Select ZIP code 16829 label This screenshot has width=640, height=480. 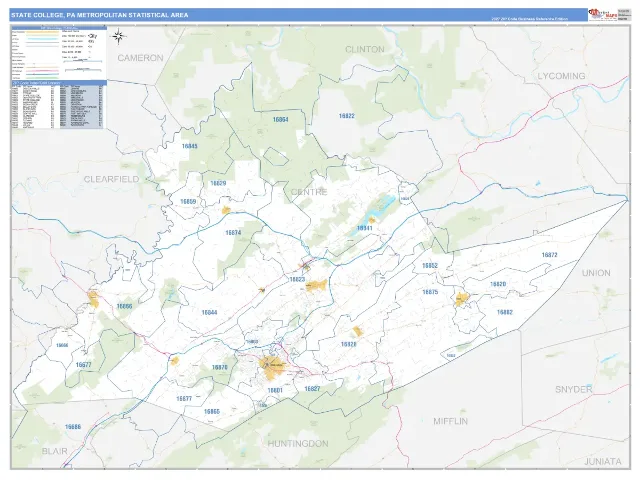click(x=218, y=183)
